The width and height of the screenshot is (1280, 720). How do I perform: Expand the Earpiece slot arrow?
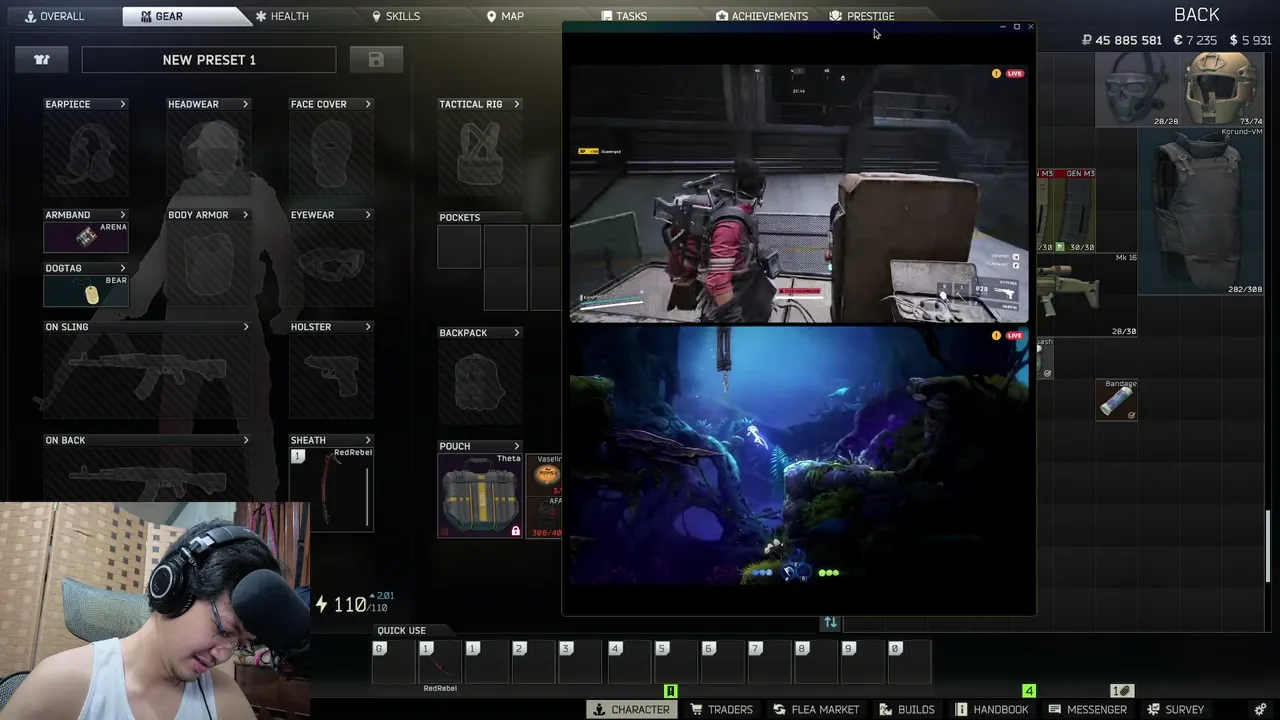pyautogui.click(x=123, y=104)
